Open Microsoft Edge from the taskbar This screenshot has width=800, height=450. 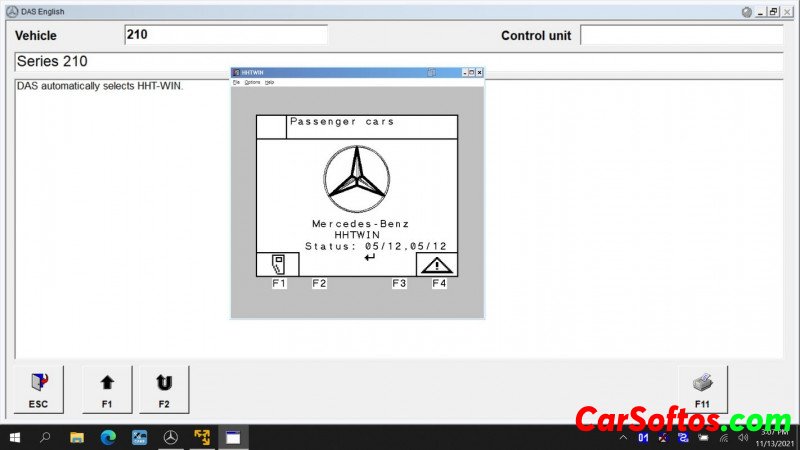point(108,437)
